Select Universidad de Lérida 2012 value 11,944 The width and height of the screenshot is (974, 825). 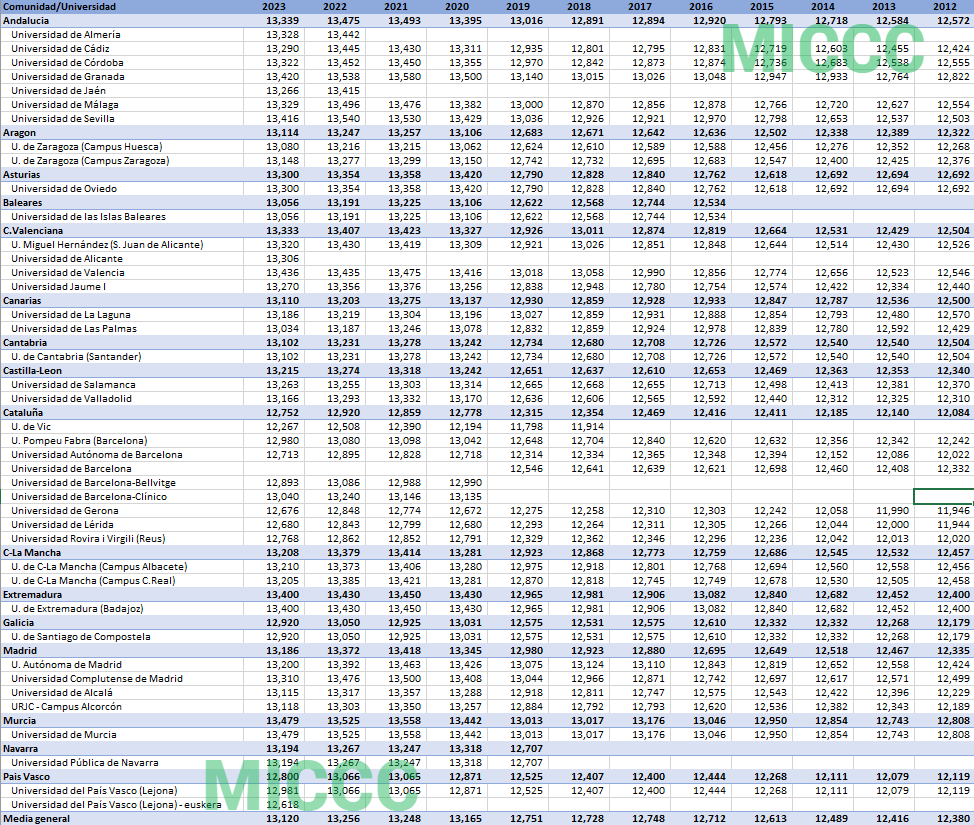pos(953,524)
